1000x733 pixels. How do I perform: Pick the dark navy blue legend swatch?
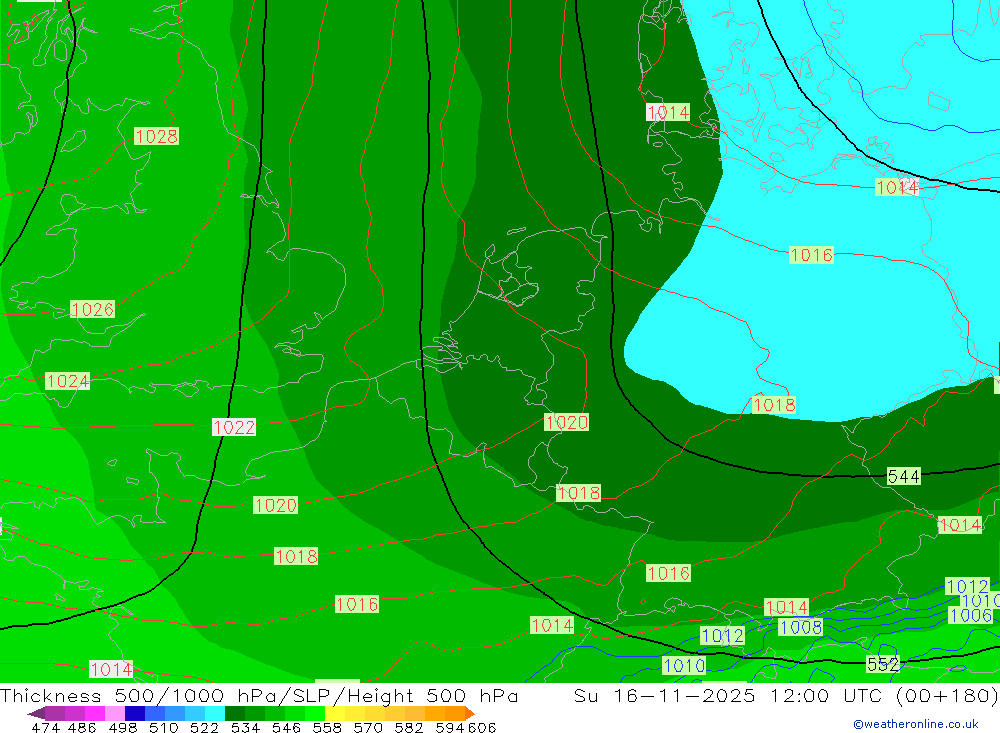click(x=135, y=713)
